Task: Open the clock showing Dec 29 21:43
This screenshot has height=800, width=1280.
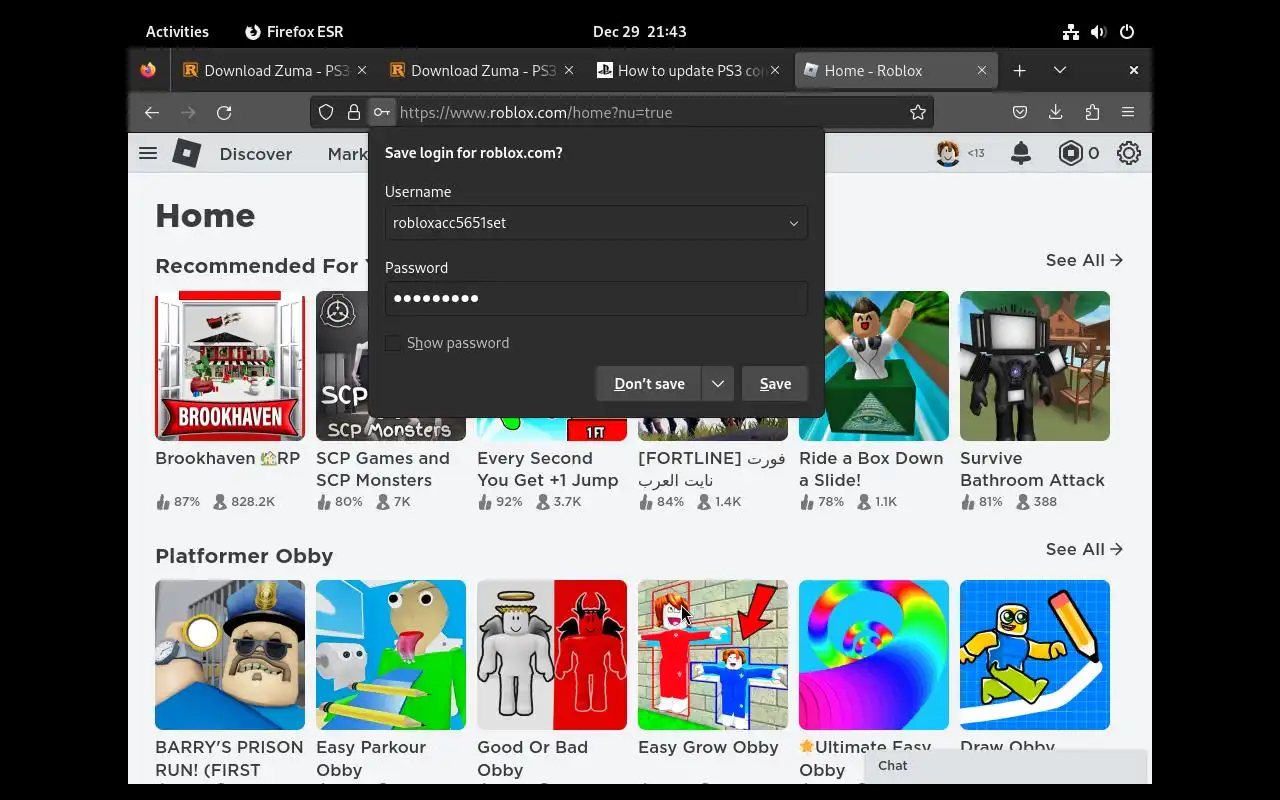Action: (x=640, y=32)
